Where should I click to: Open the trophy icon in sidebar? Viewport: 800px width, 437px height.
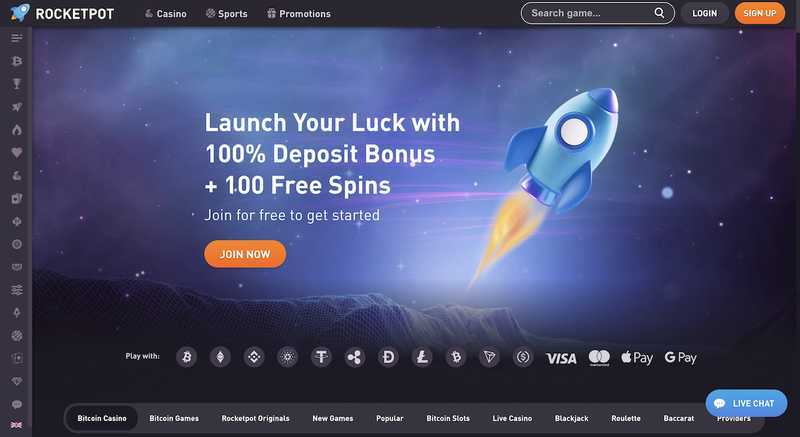17,84
